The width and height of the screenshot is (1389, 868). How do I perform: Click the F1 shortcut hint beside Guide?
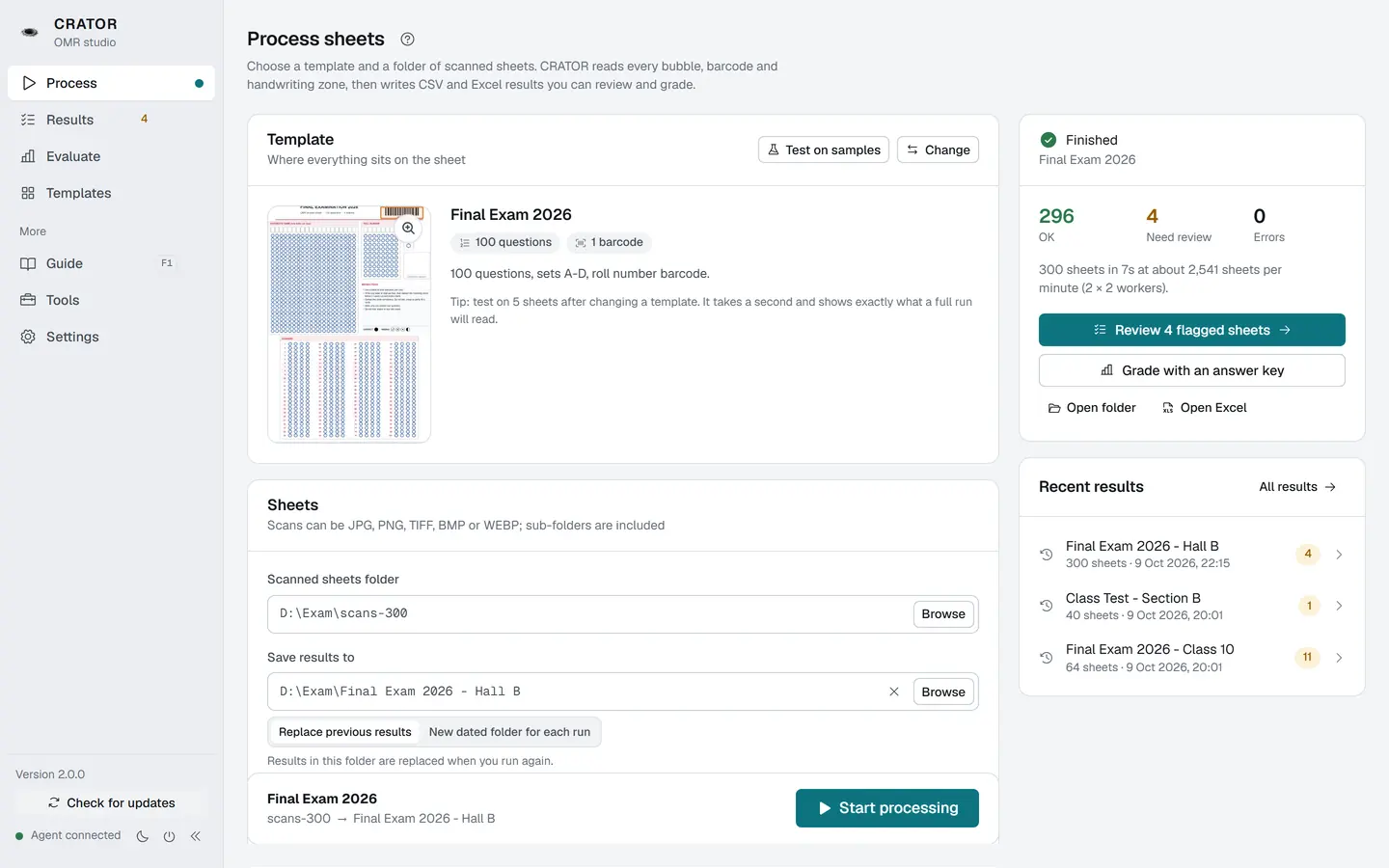(x=167, y=263)
